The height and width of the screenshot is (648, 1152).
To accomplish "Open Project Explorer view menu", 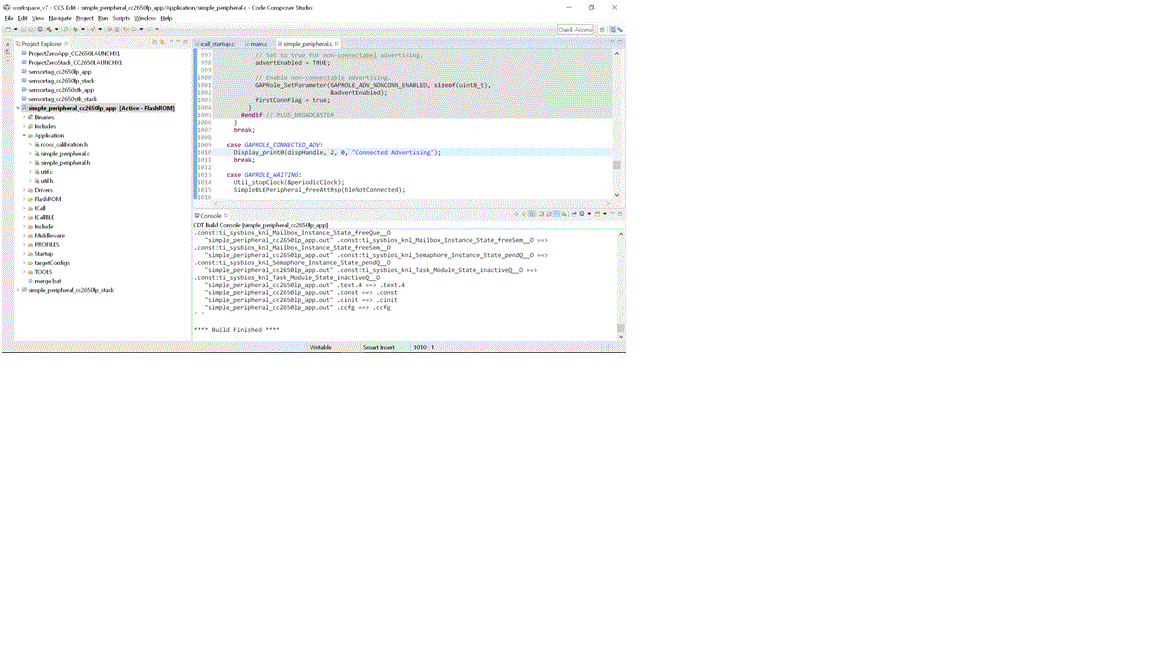I will point(171,43).
